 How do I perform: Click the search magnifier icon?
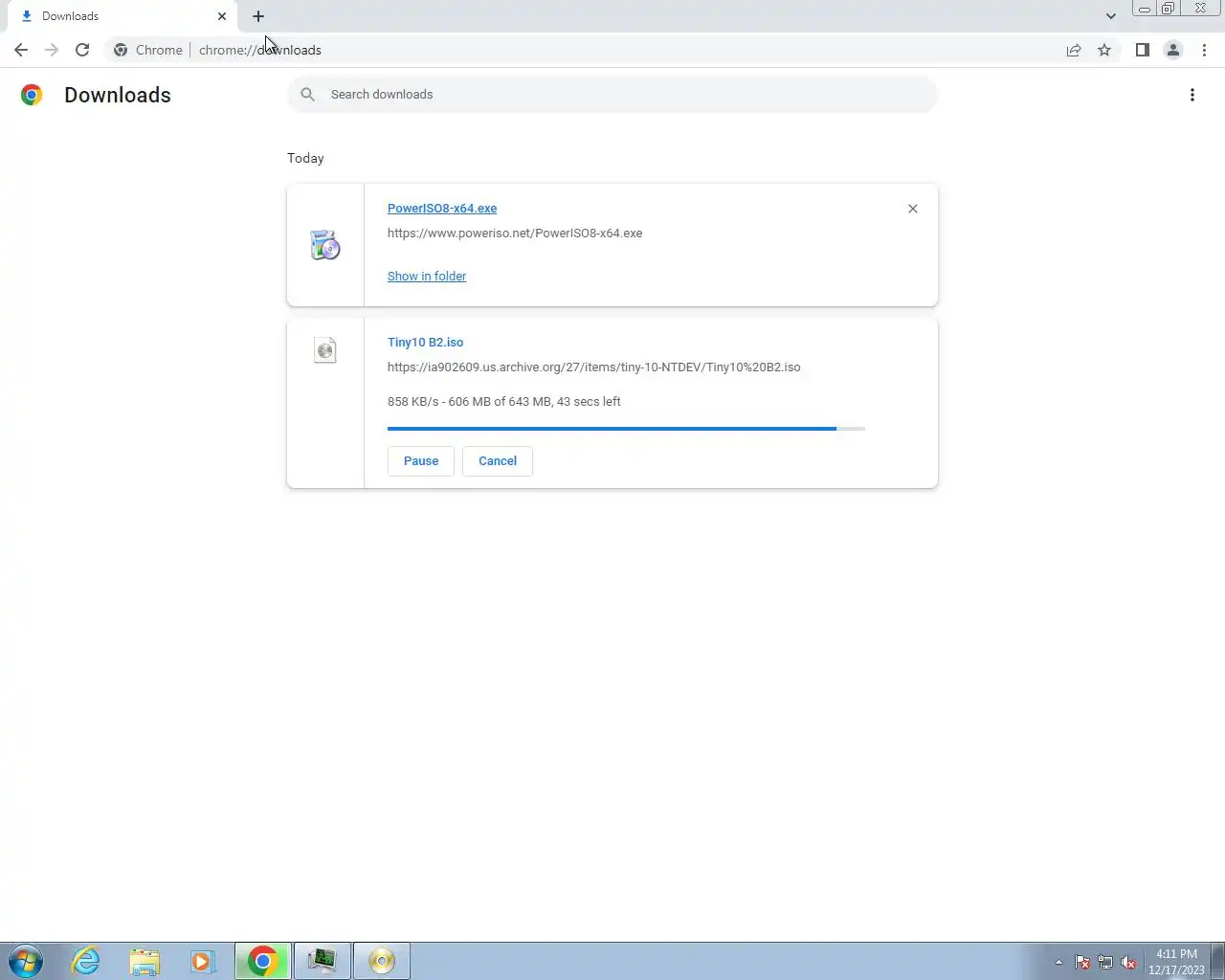(x=307, y=95)
